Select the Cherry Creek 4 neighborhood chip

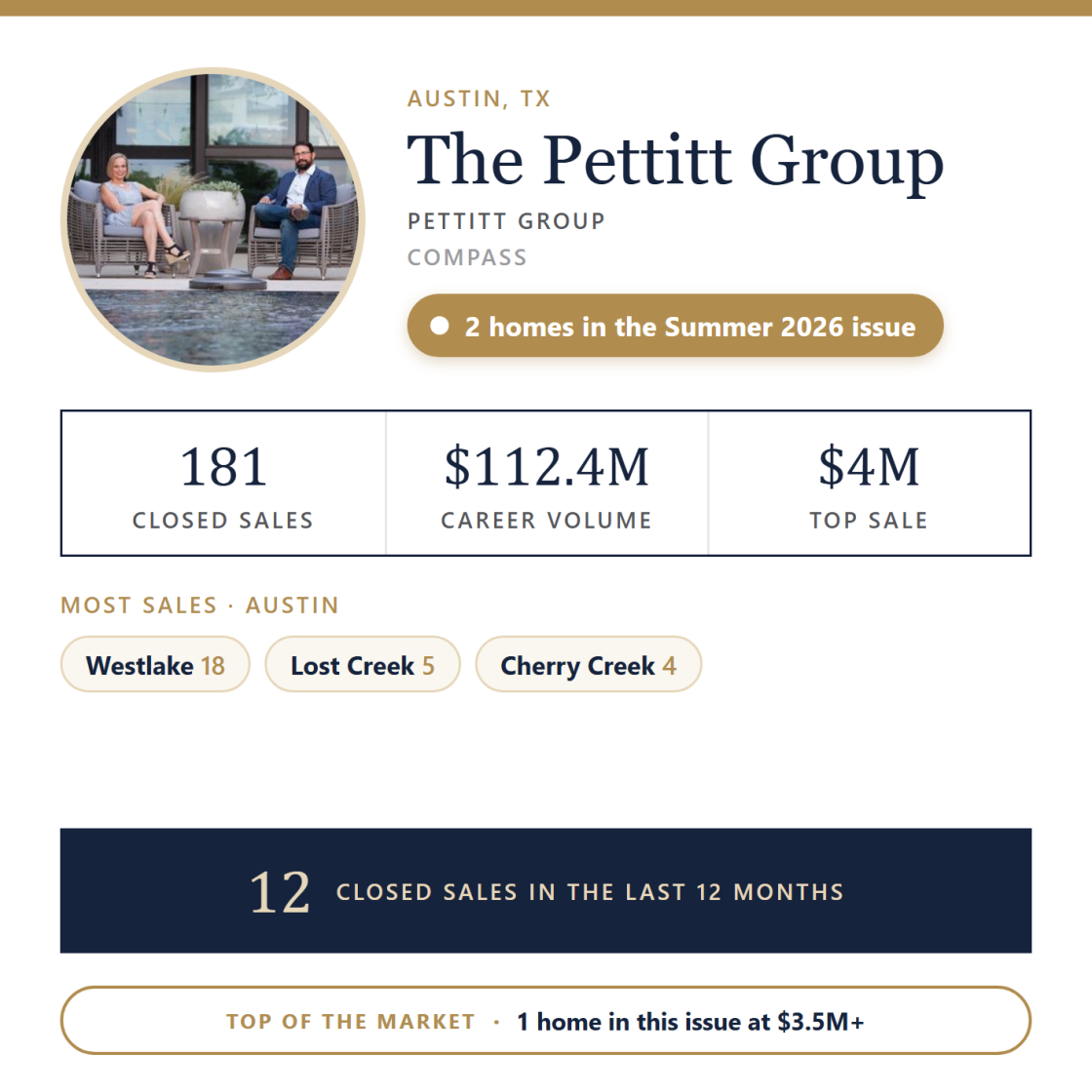click(589, 664)
